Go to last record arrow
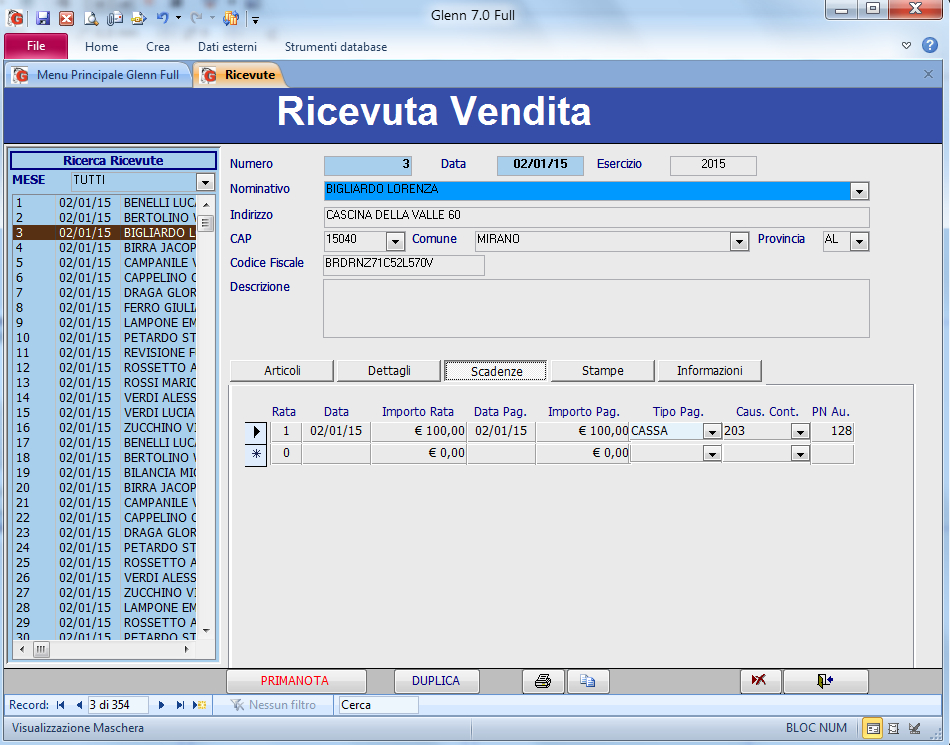Image resolution: width=950 pixels, height=745 pixels. click(x=180, y=705)
